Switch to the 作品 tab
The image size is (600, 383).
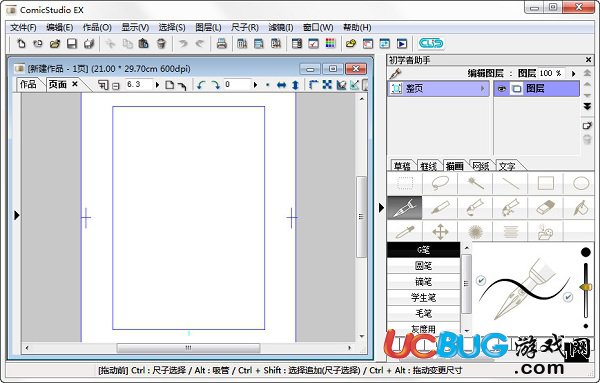click(28, 84)
